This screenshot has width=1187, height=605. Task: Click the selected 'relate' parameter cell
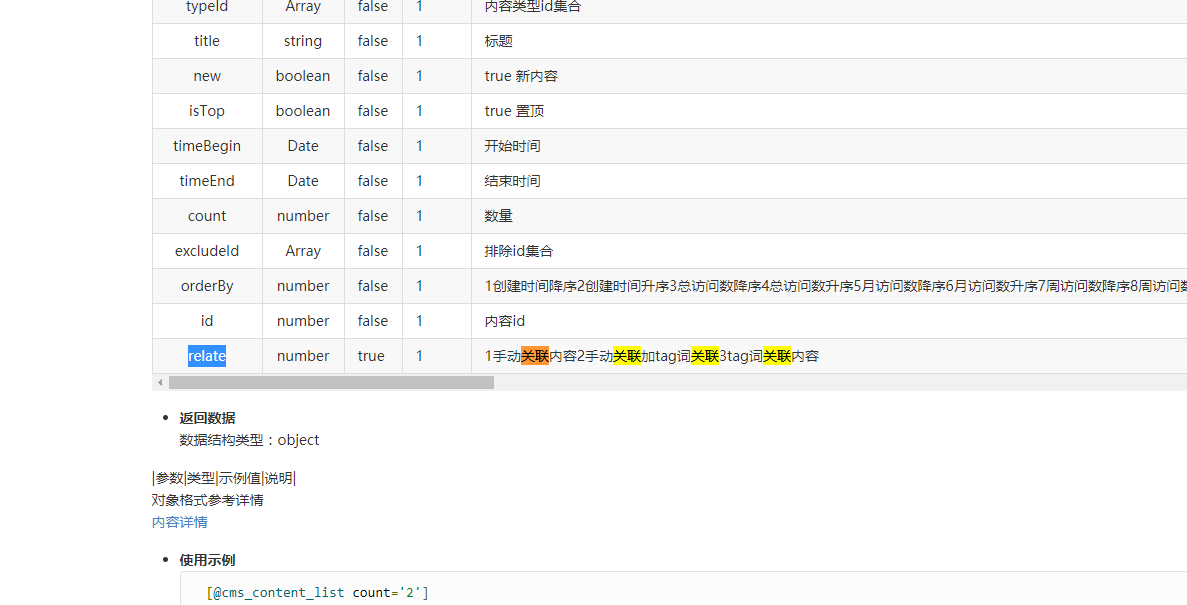(x=207, y=356)
